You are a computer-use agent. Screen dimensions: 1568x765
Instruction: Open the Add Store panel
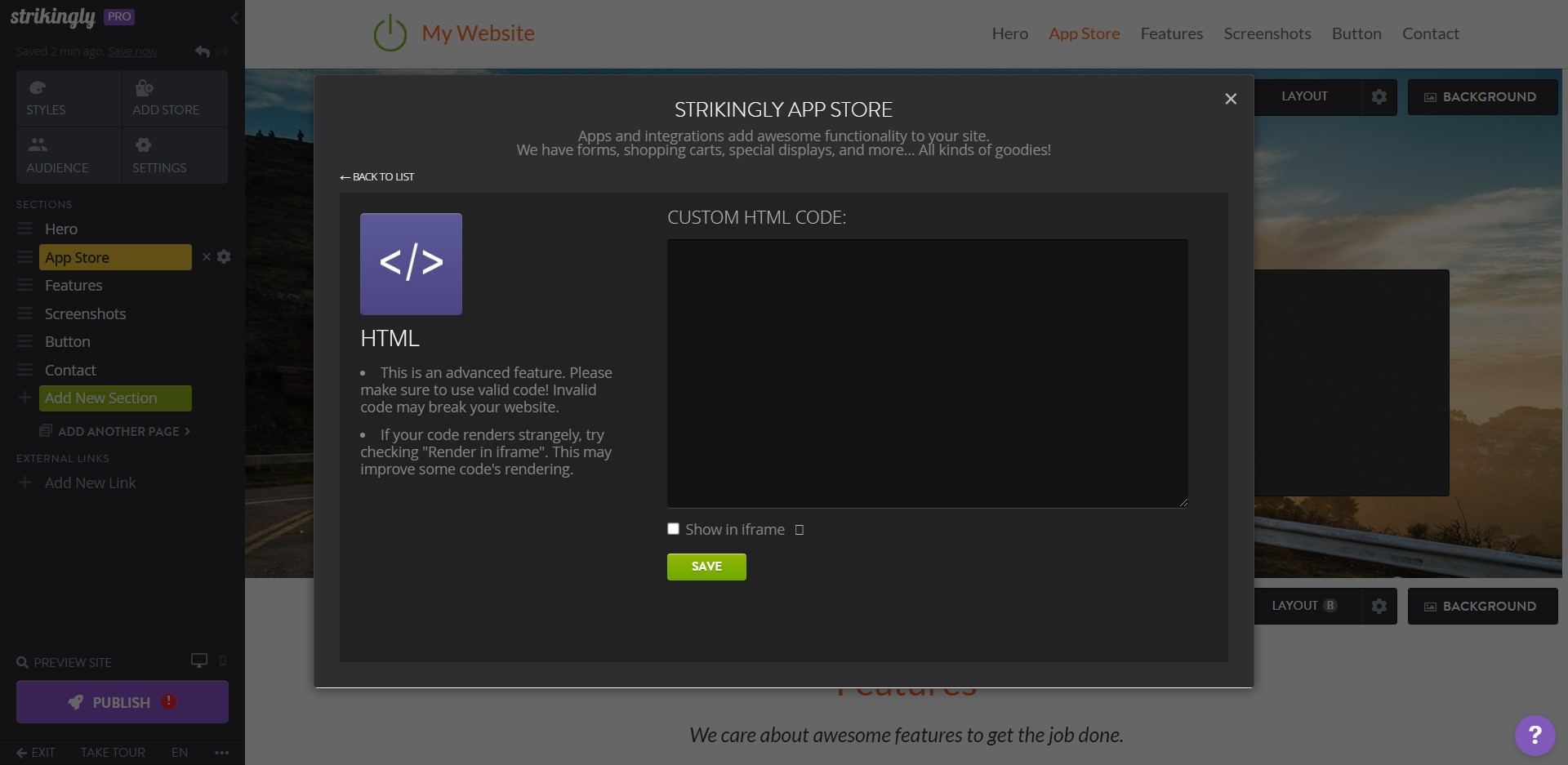(166, 98)
